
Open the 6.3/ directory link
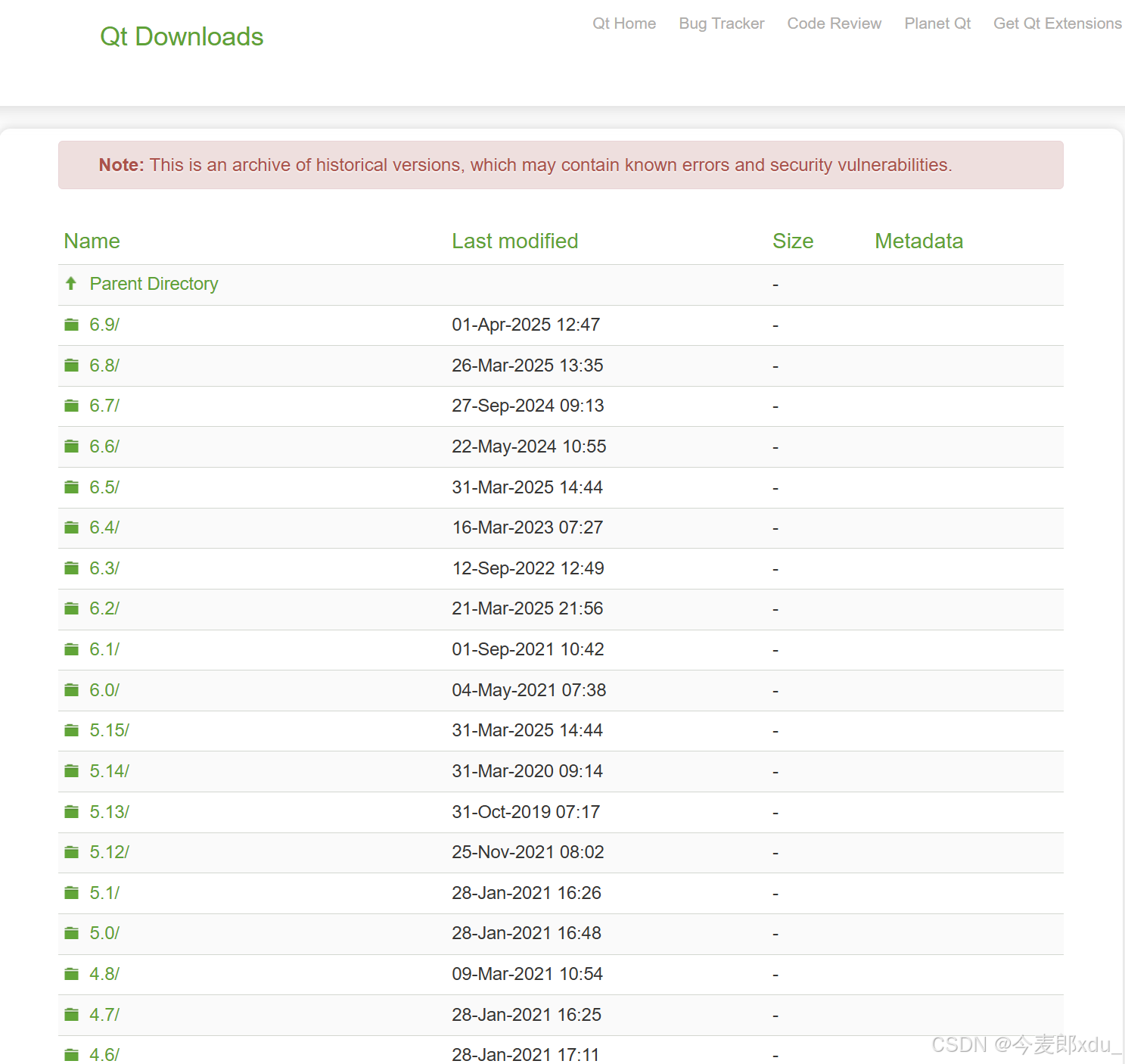[x=104, y=568]
